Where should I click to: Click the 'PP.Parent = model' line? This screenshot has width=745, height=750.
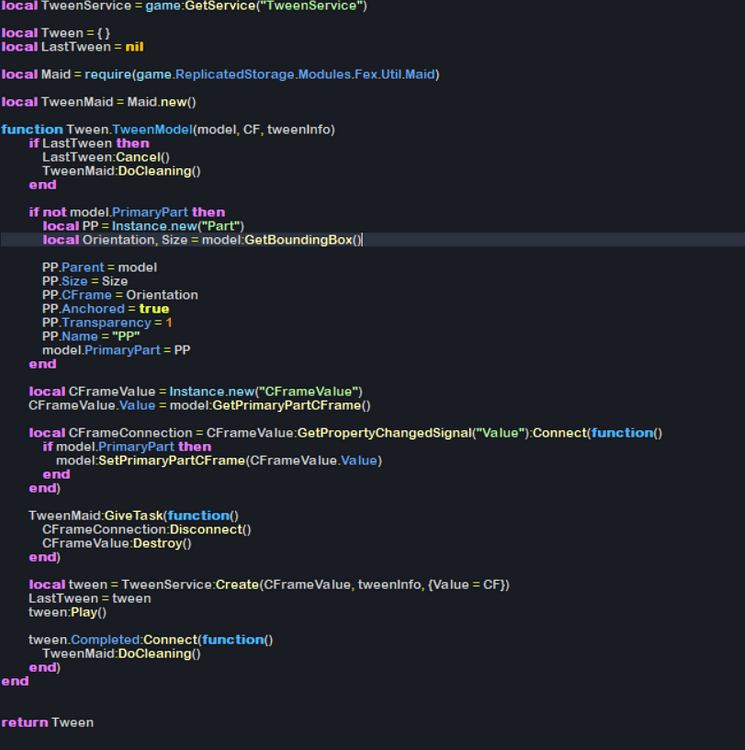click(99, 267)
